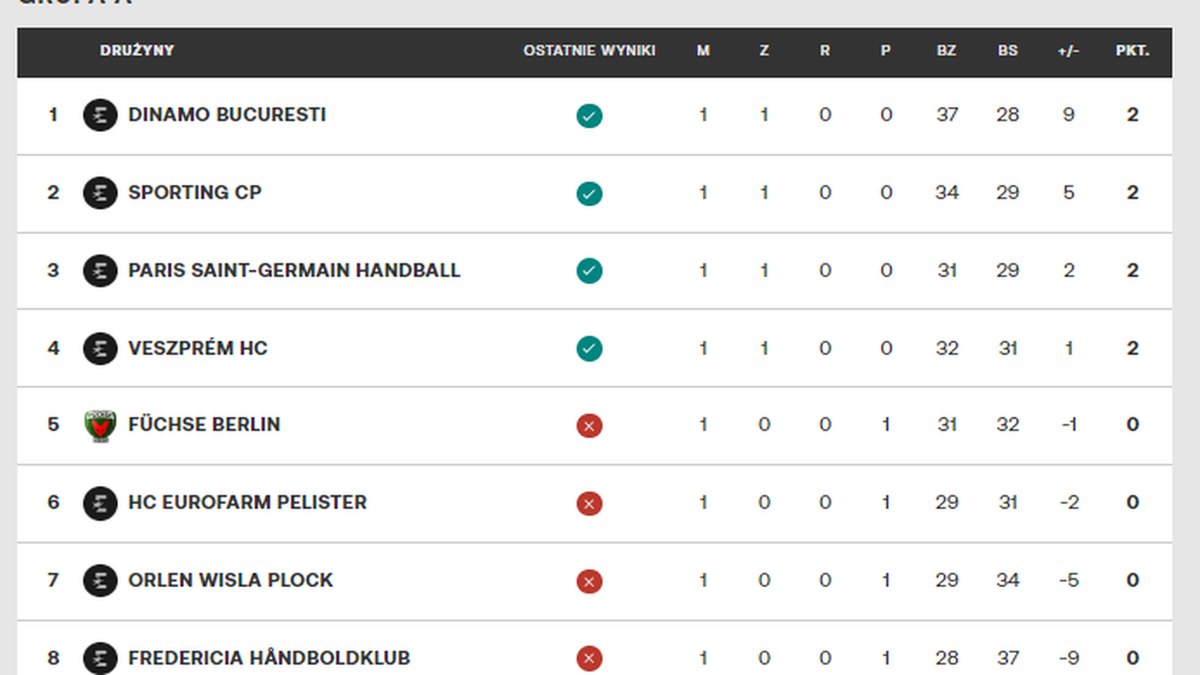Click Füchse Berlin loss result icon
1200x675 pixels.
(589, 426)
